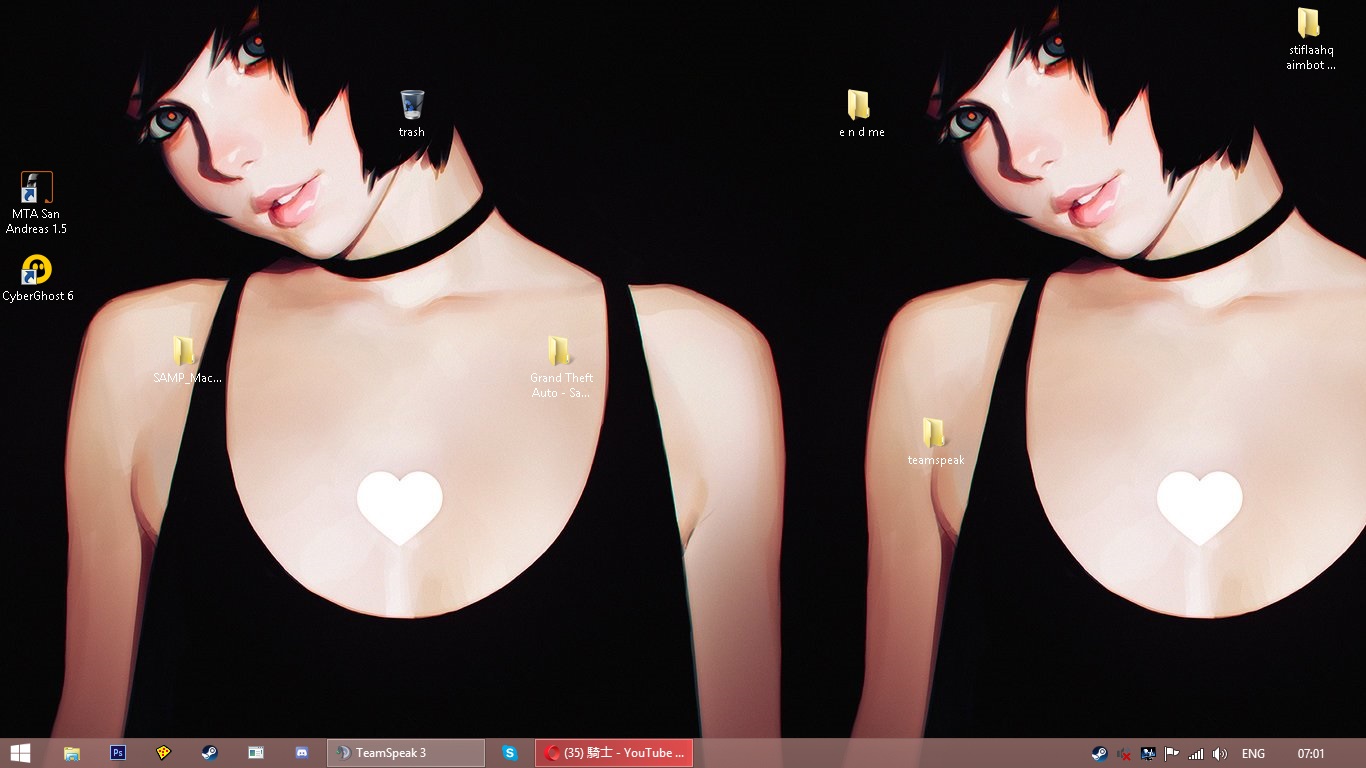The image size is (1366, 768).
Task: Click the ENG language indicator
Action: (x=1253, y=754)
